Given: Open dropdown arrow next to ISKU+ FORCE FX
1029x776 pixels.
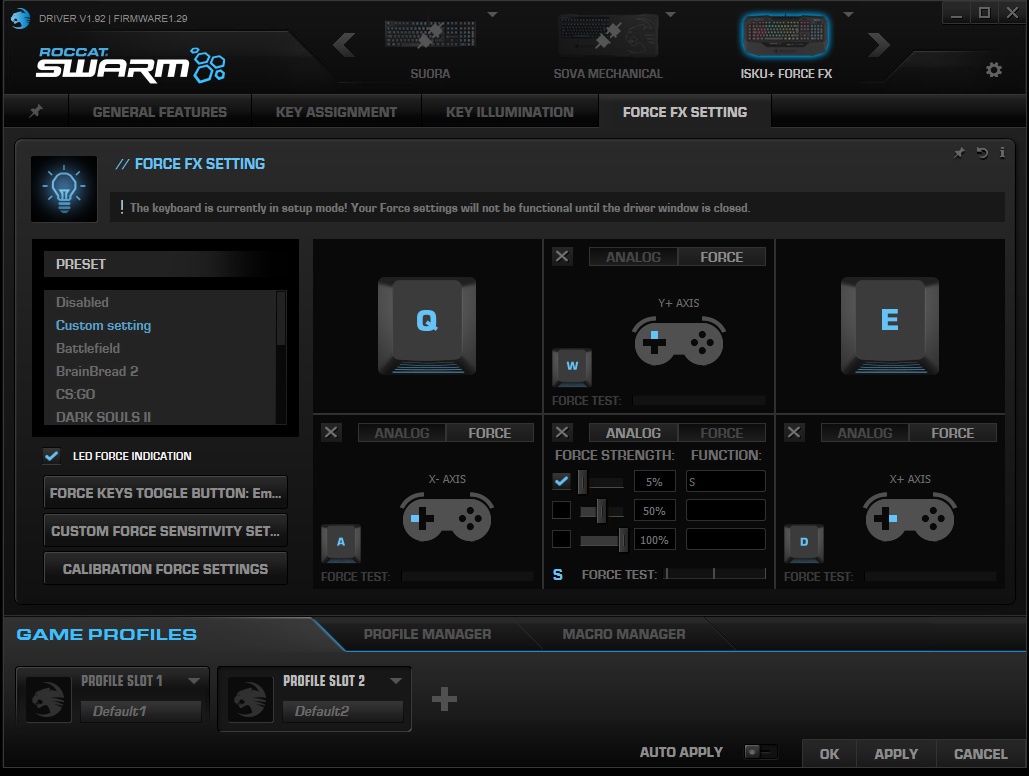Looking at the screenshot, I should (x=848, y=14).
